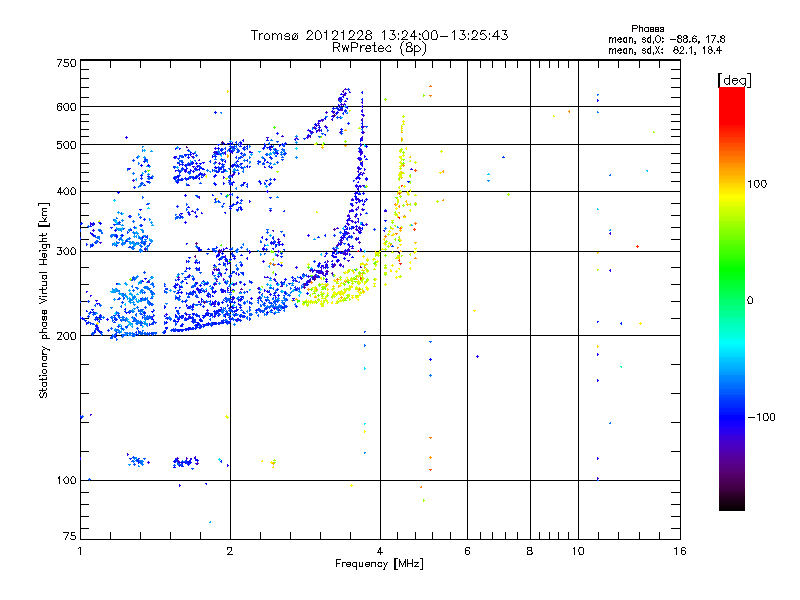Image resolution: width=800 pixels, height=600 pixels.
Task: Click the colorbar tick label "-100"
Action: (761, 417)
